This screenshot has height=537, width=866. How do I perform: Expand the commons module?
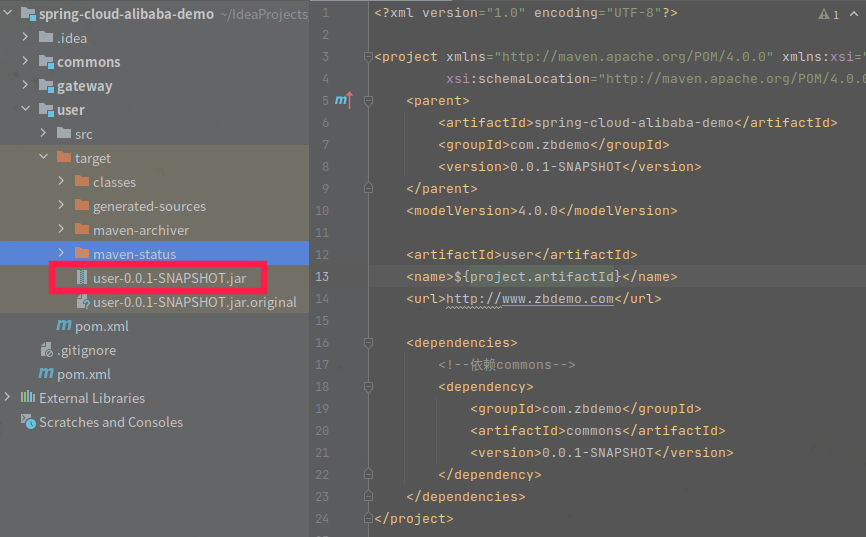click(25, 60)
